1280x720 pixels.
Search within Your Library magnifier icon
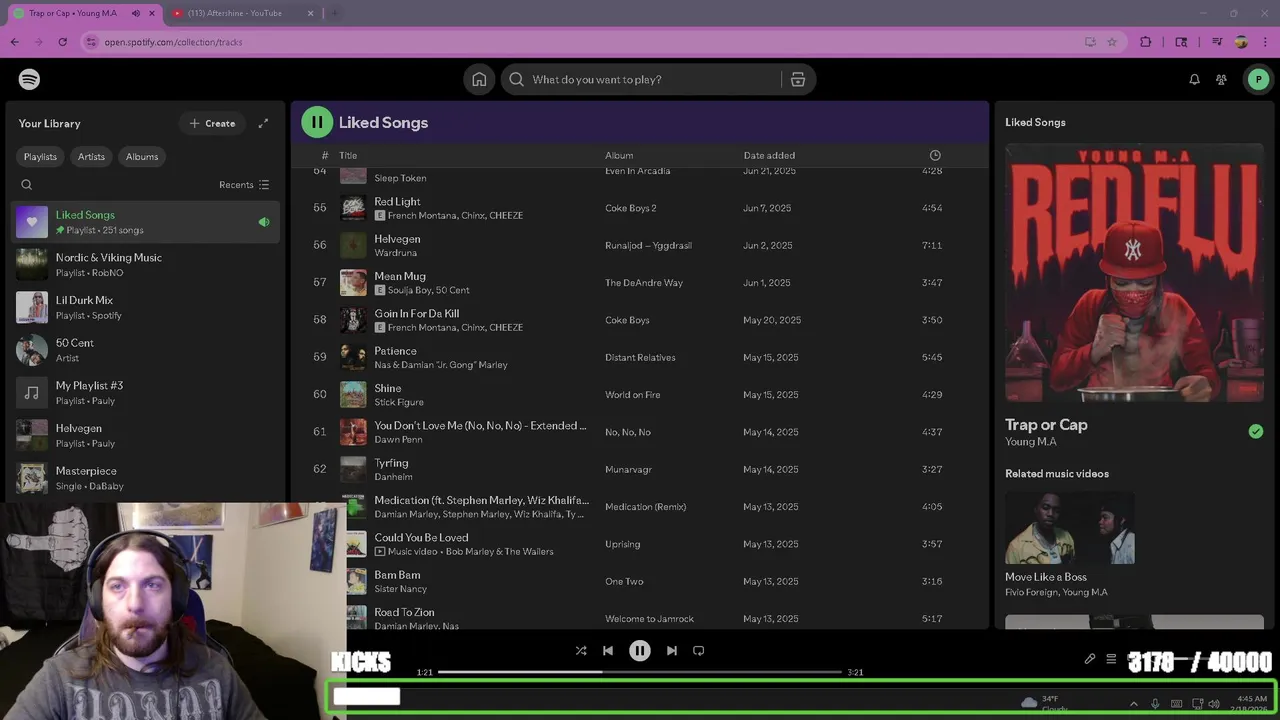(x=27, y=185)
